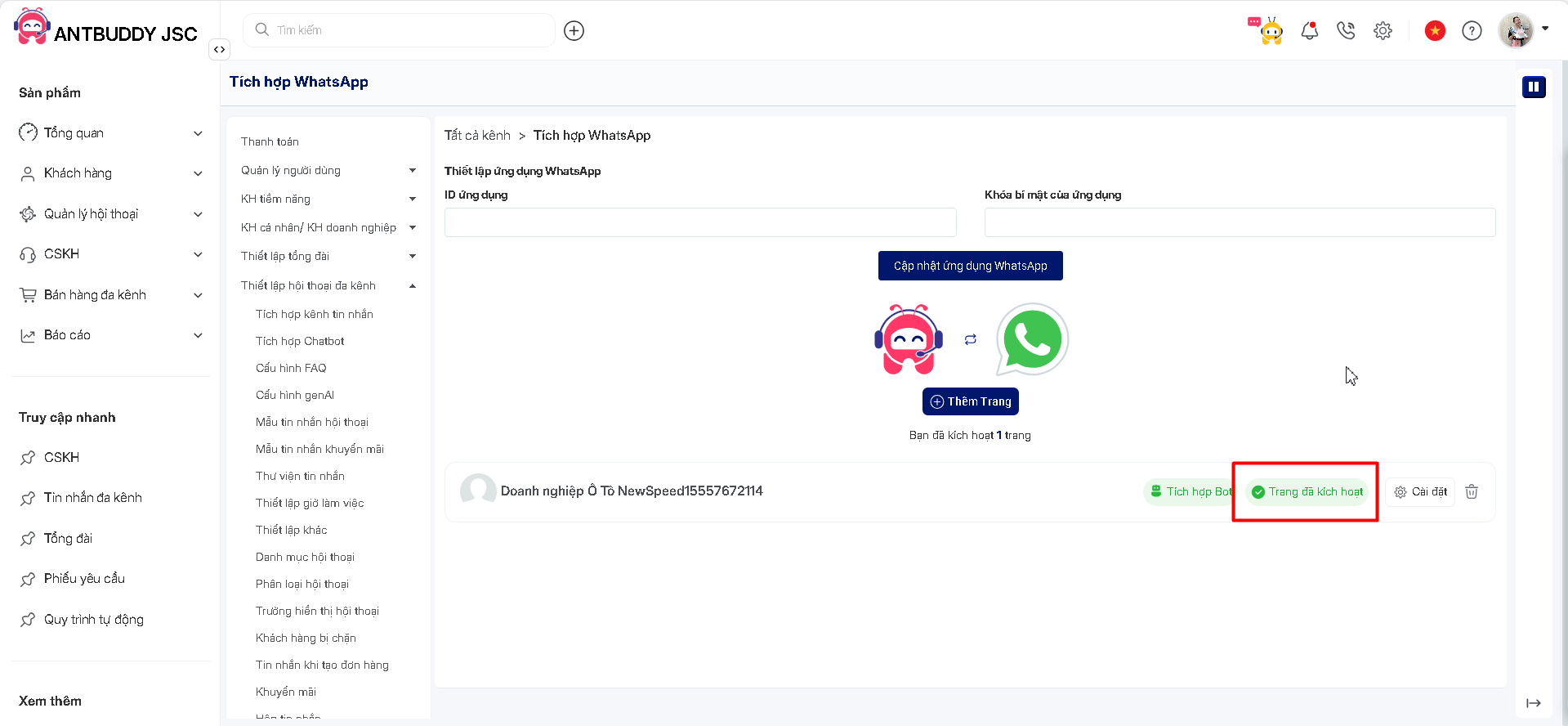1568x726 pixels.
Task: Switch language via Vietnam flag icon
Action: pyautogui.click(x=1435, y=30)
